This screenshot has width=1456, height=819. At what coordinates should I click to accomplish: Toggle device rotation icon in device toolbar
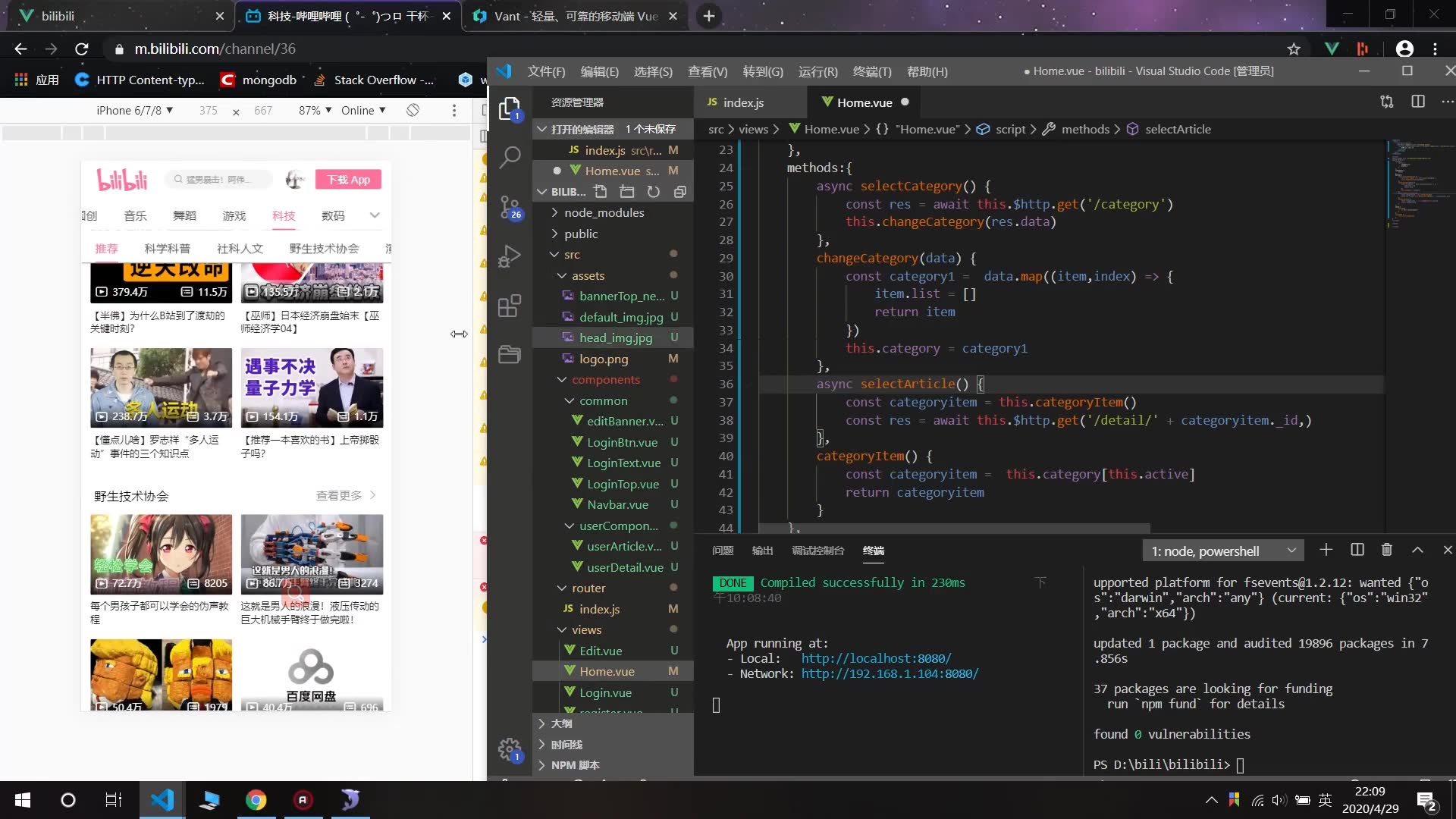(x=413, y=110)
